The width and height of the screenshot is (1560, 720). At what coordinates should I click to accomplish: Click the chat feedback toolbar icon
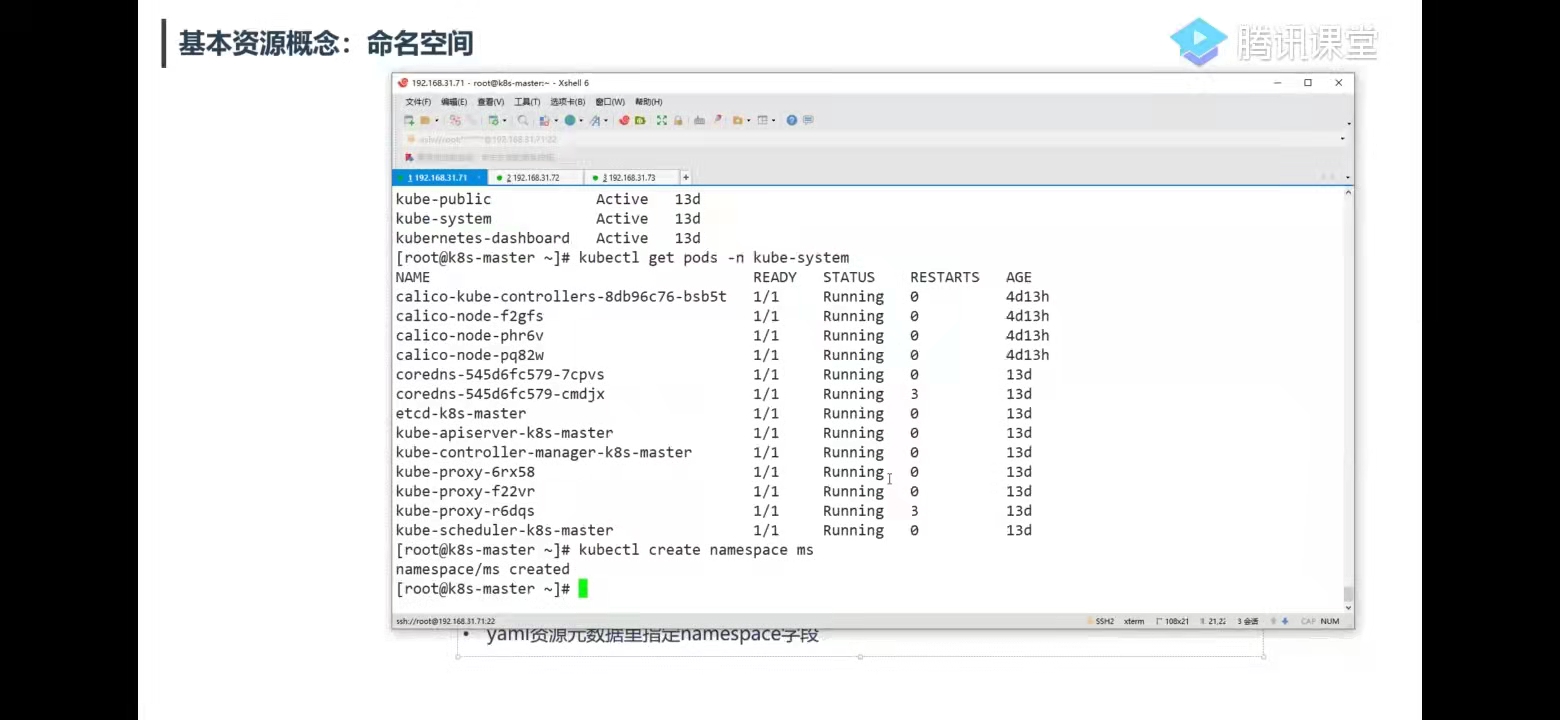(808, 120)
